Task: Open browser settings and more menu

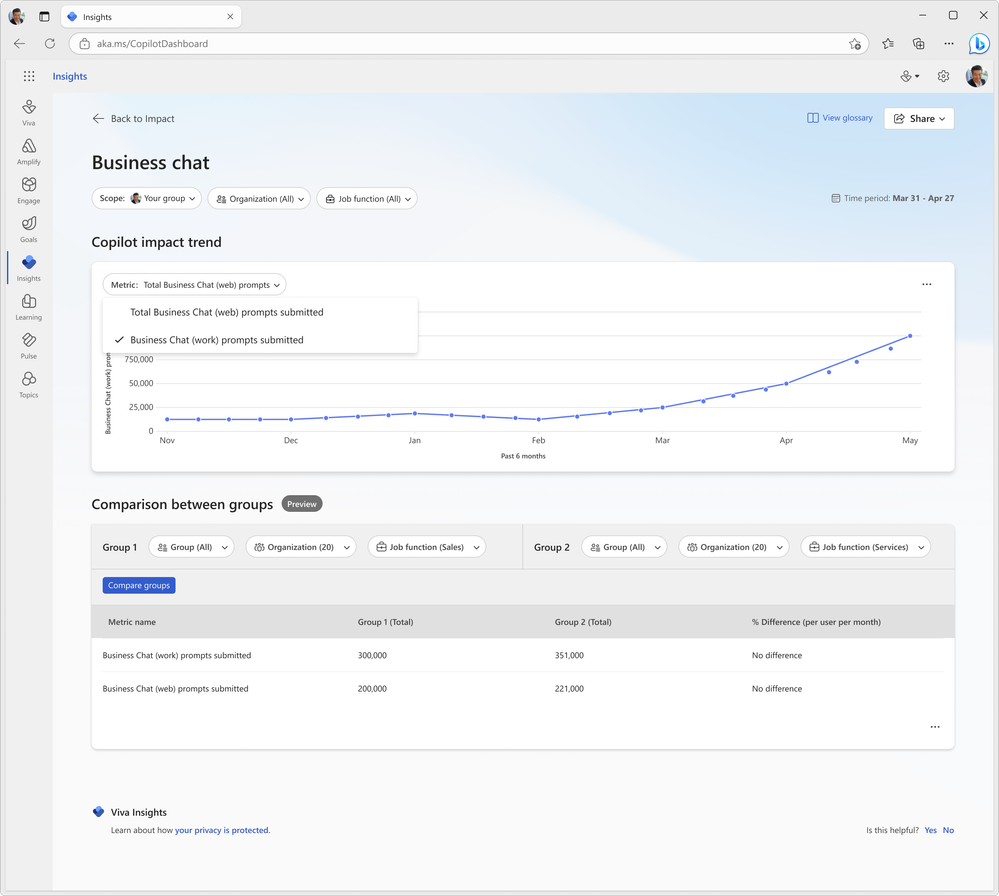Action: (949, 43)
